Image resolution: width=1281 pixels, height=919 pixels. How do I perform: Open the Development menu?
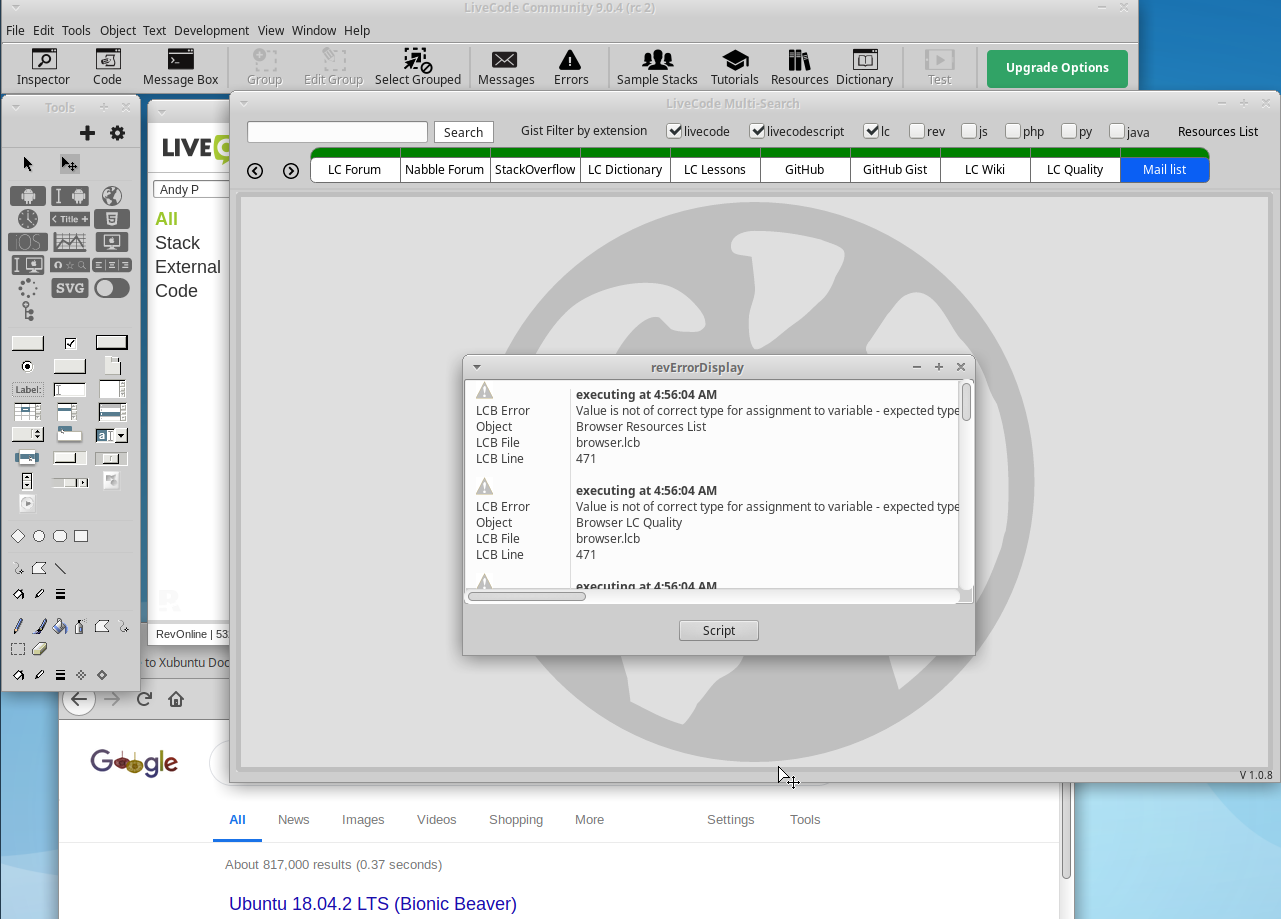(211, 30)
